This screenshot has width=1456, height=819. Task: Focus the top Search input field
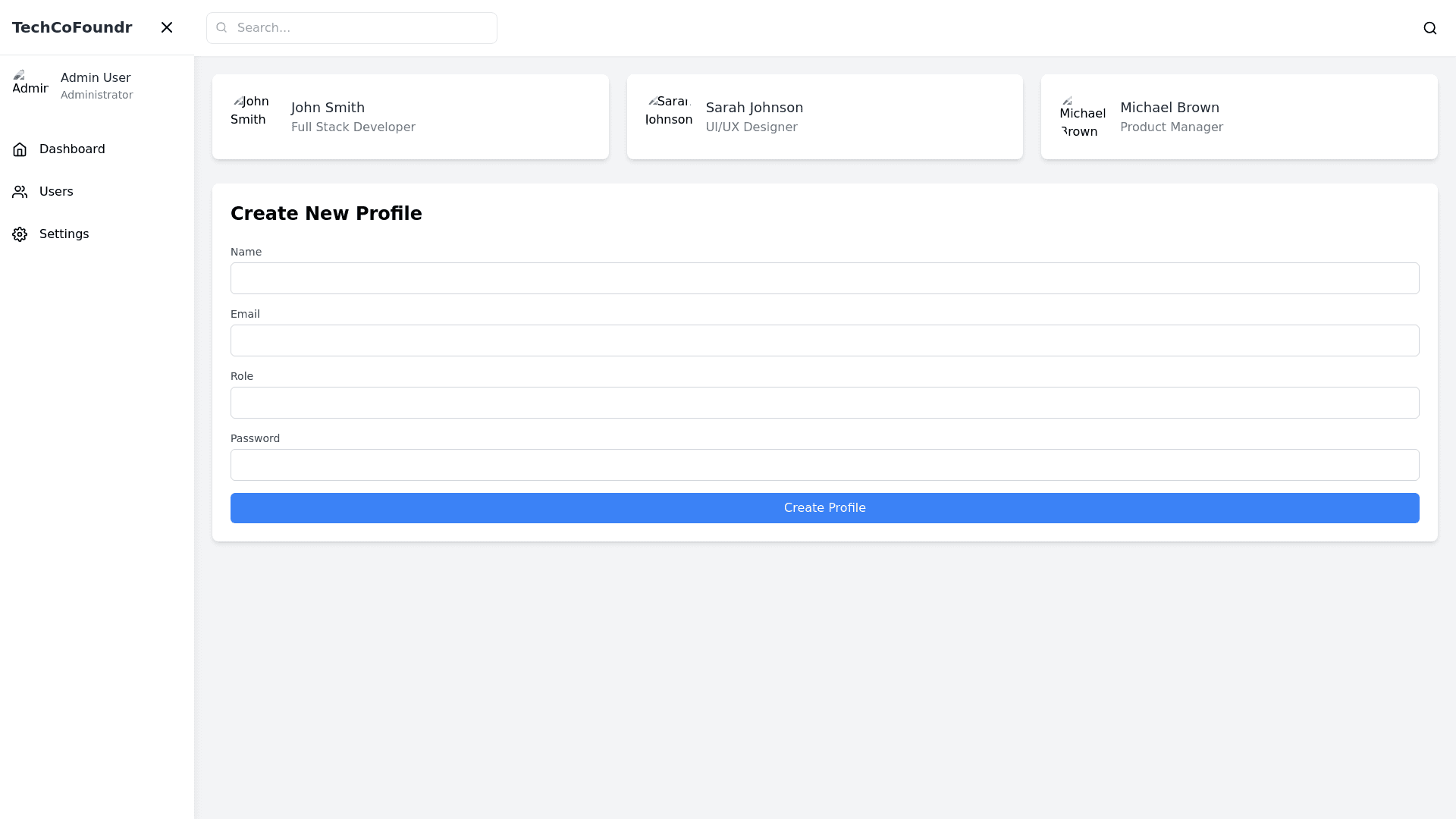pyautogui.click(x=360, y=28)
